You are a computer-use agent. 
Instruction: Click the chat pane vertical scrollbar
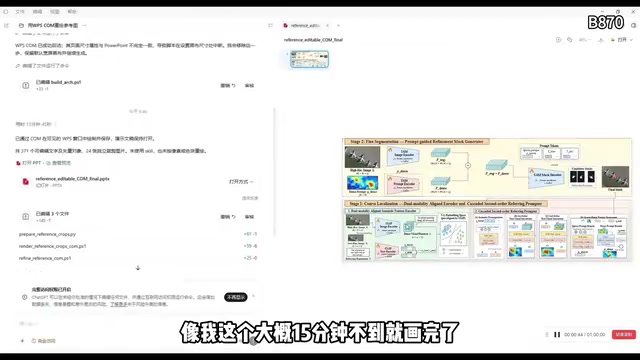(x=274, y=171)
